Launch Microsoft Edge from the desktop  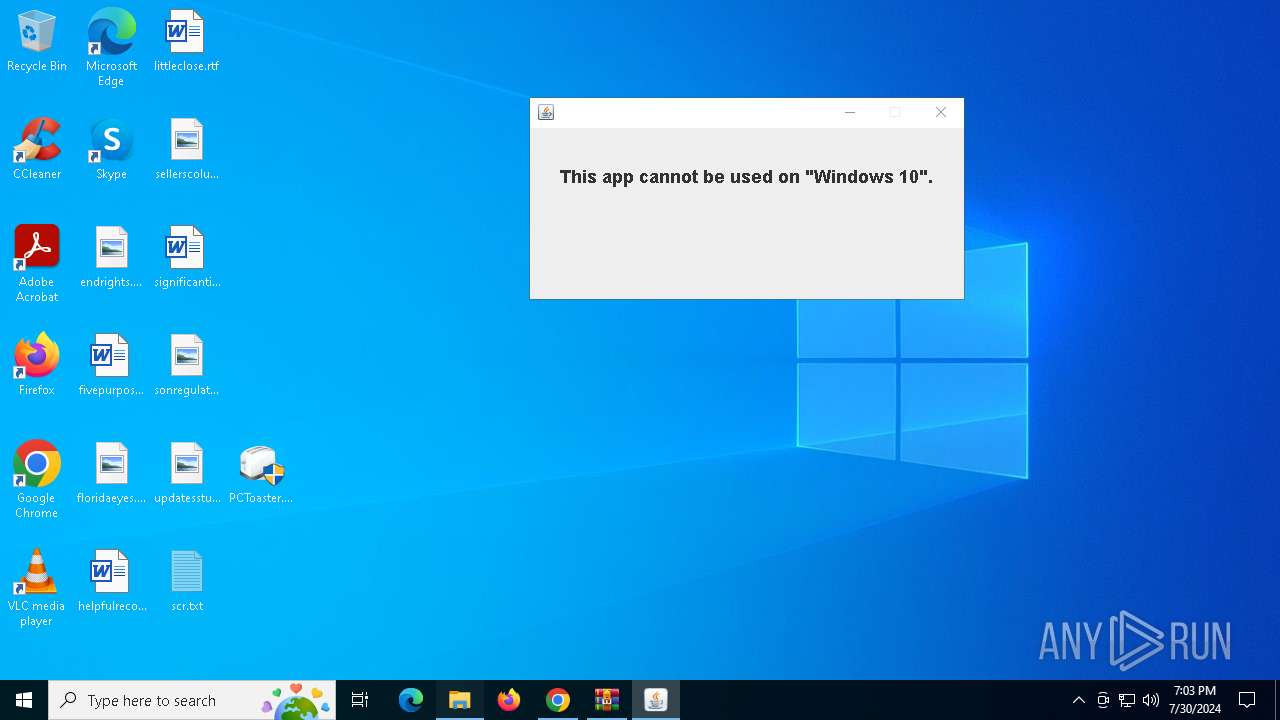(x=111, y=48)
